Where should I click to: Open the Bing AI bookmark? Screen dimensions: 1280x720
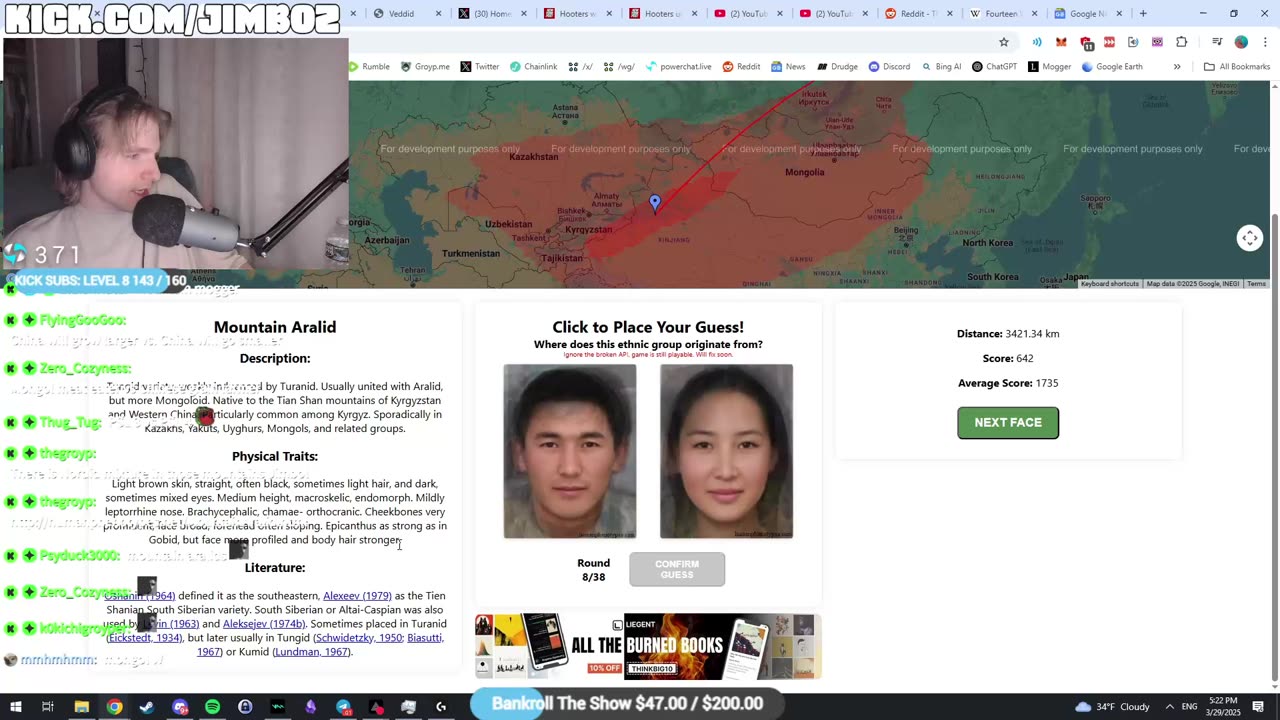pos(940,67)
